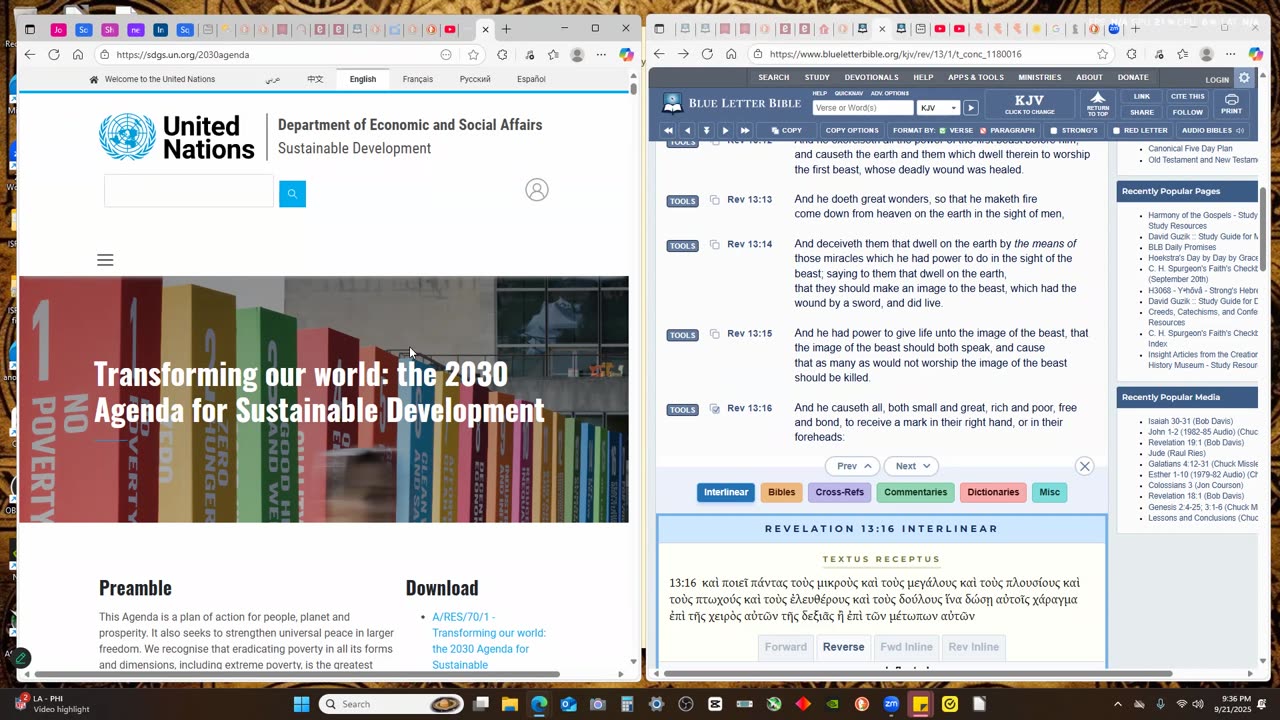This screenshot has height=720, width=1280.
Task: Select the Bibles tab
Action: (x=782, y=492)
